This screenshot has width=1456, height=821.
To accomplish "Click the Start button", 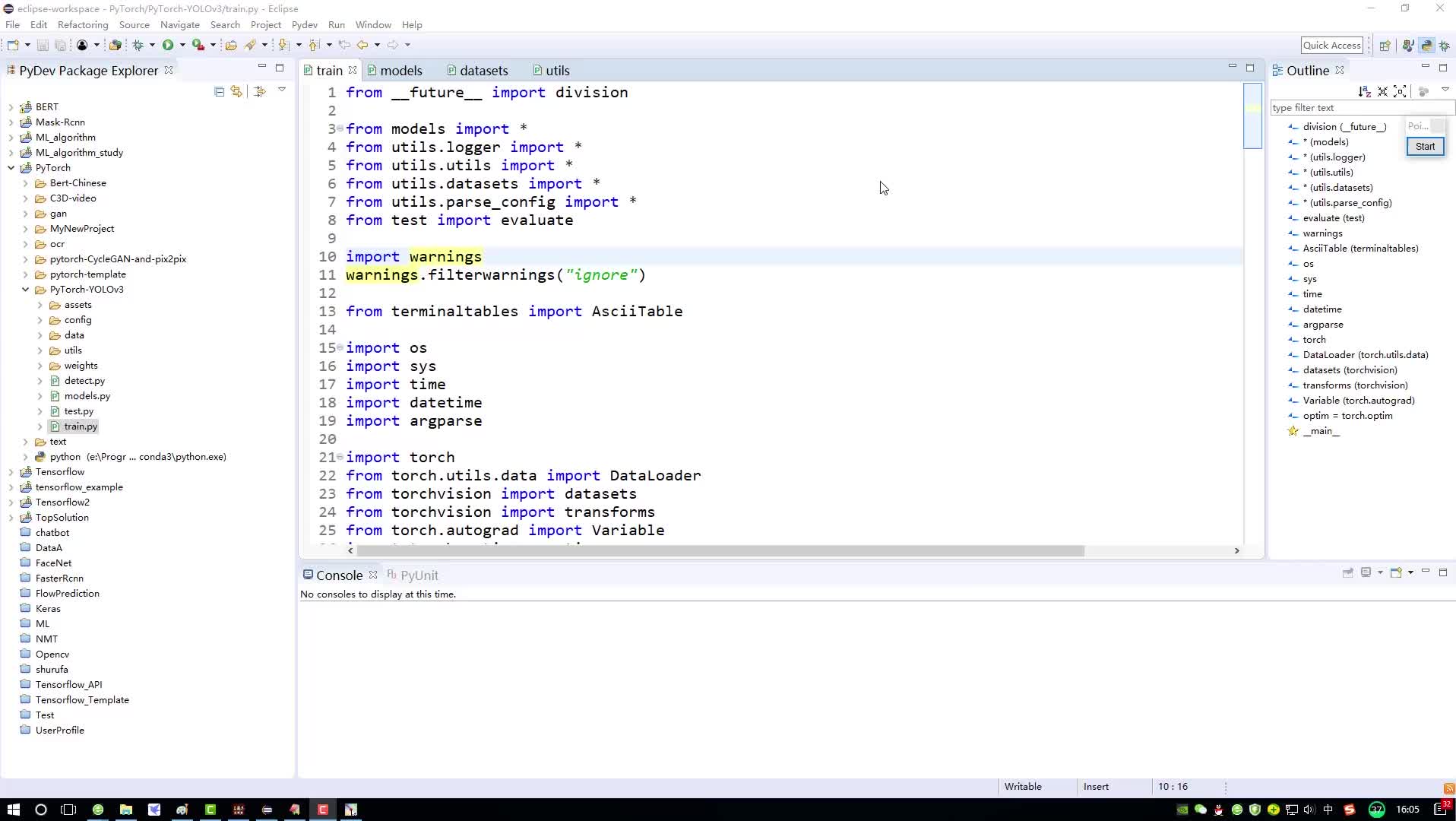I will click(x=1425, y=147).
